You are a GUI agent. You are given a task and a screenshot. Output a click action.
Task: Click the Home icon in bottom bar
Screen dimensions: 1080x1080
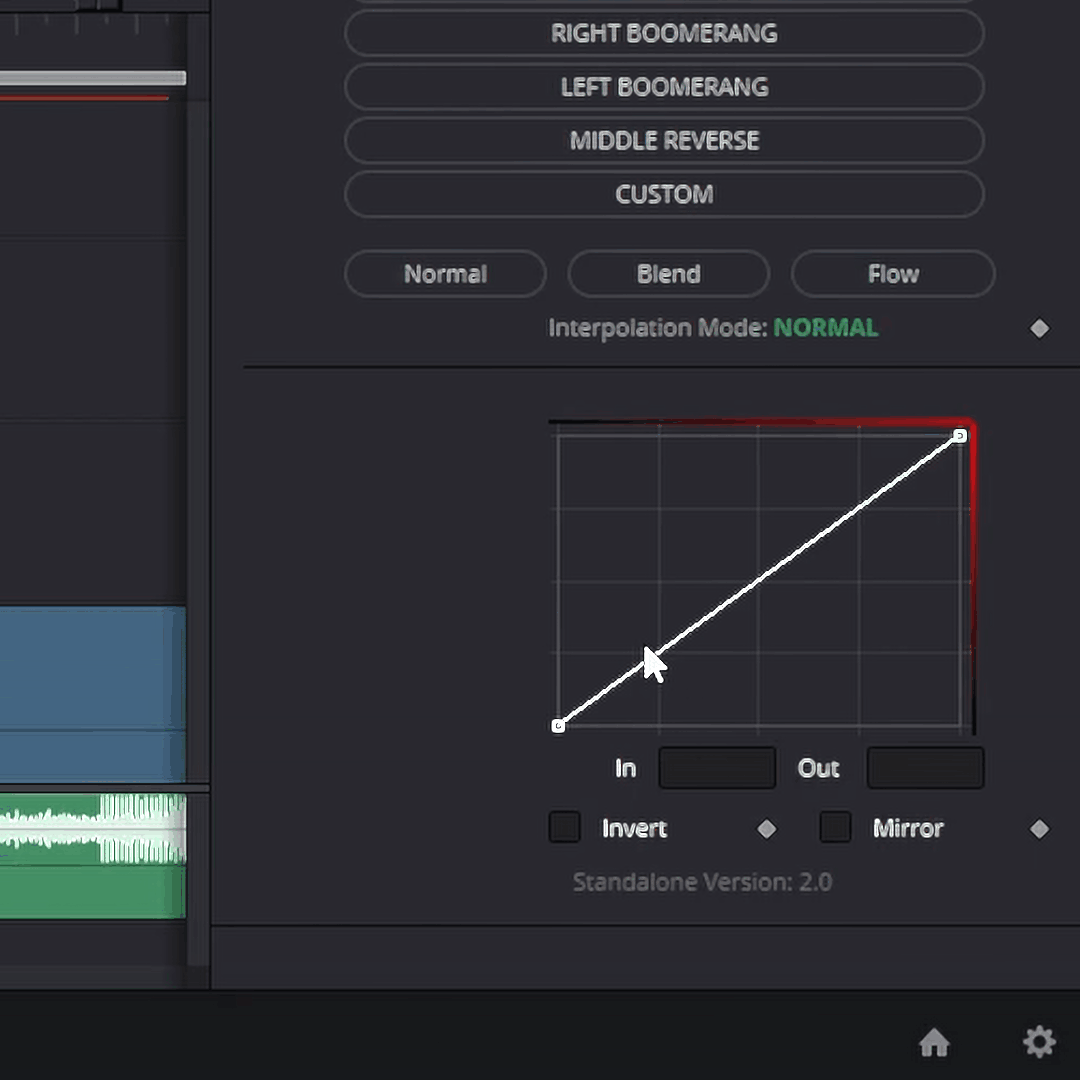(934, 1043)
